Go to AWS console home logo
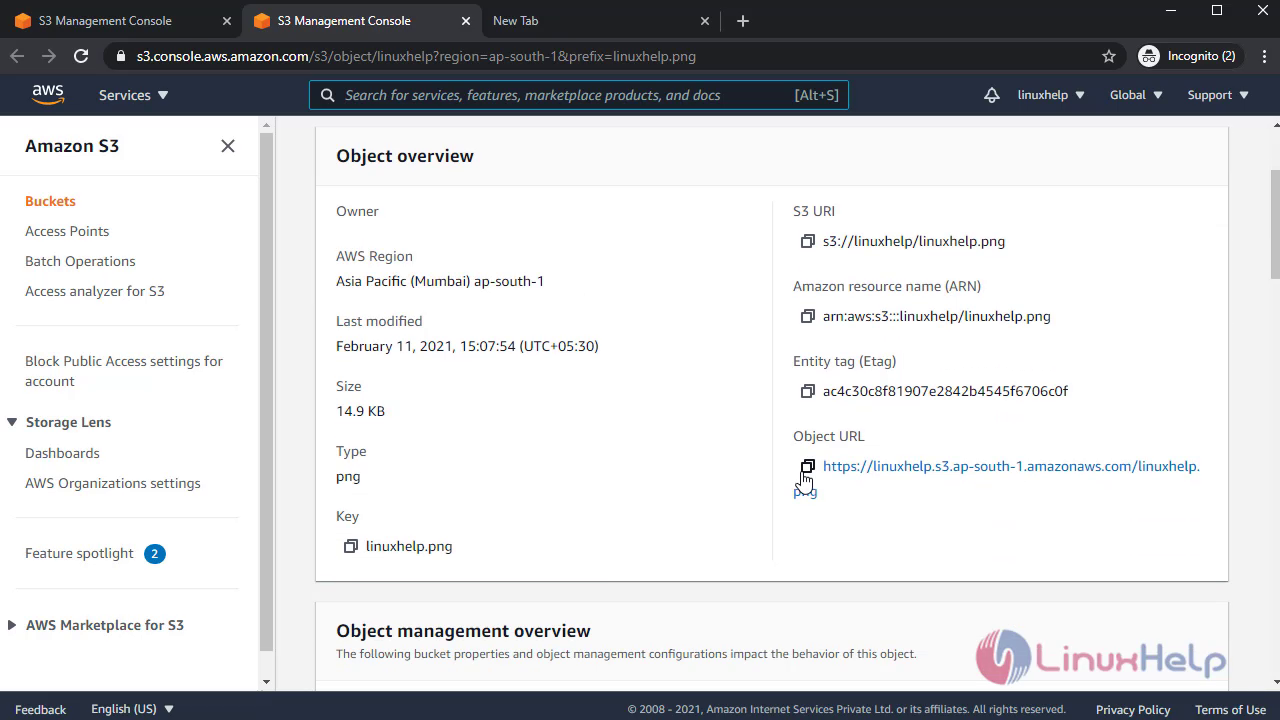1280x720 pixels. point(47,94)
